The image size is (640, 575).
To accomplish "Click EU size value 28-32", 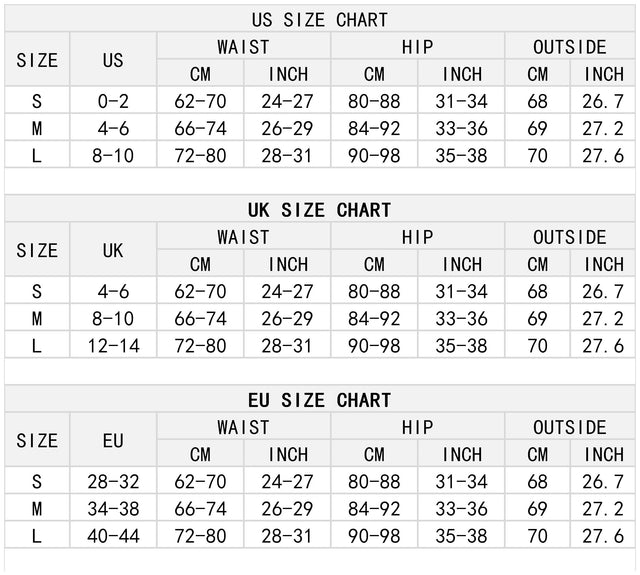I will coord(113,481).
